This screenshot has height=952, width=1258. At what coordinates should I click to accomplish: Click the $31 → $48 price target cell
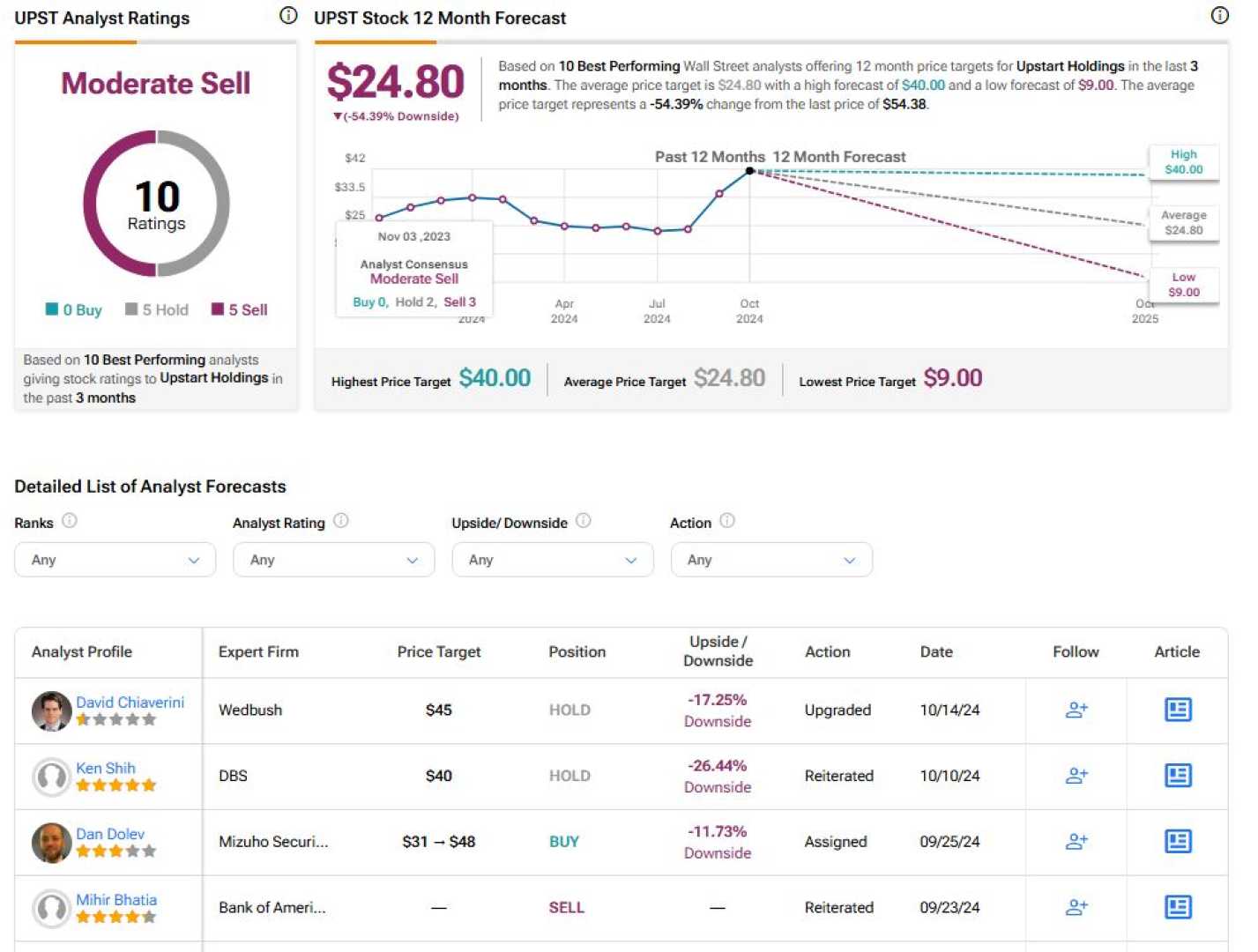click(439, 842)
